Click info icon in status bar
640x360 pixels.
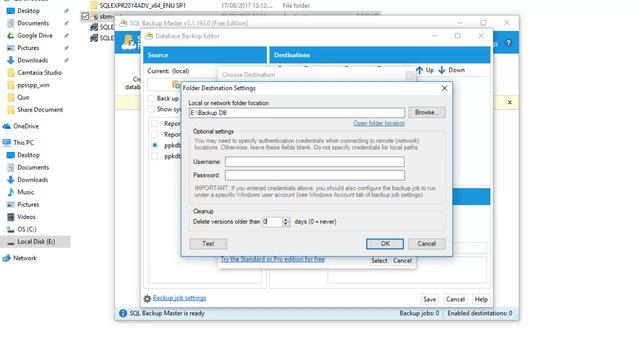click(122, 313)
